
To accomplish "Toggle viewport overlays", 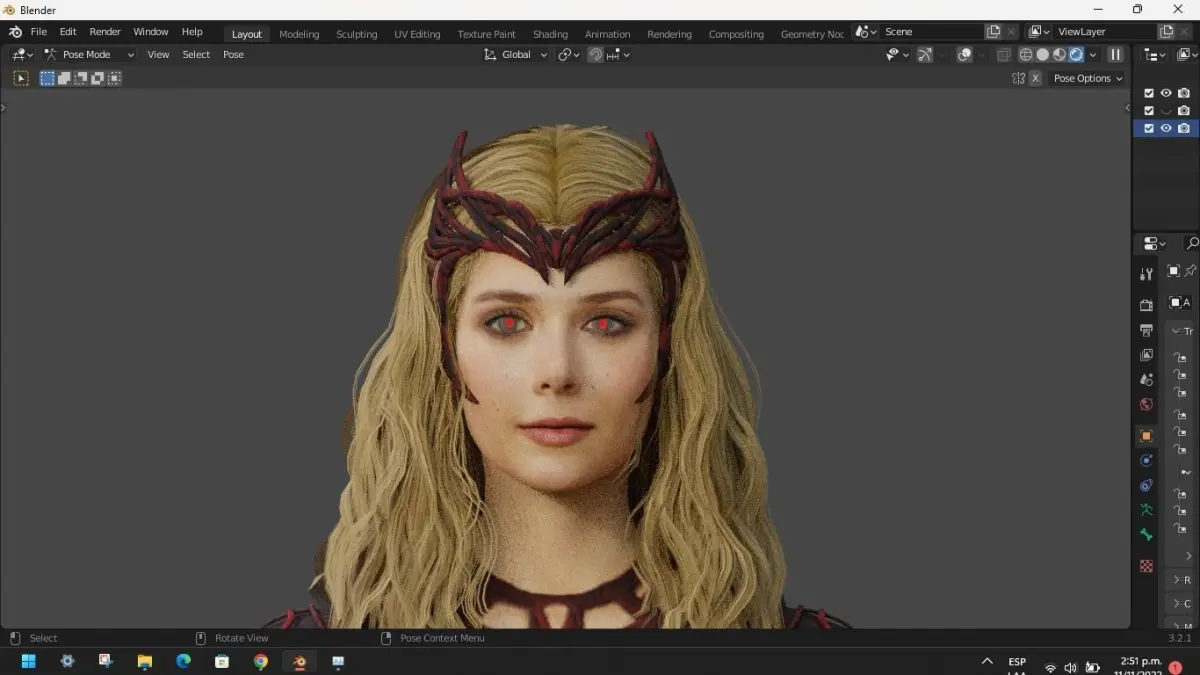I will coord(964,55).
